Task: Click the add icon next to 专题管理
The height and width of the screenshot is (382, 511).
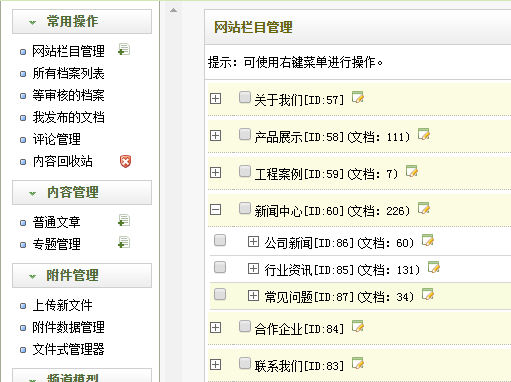Action: (x=124, y=242)
